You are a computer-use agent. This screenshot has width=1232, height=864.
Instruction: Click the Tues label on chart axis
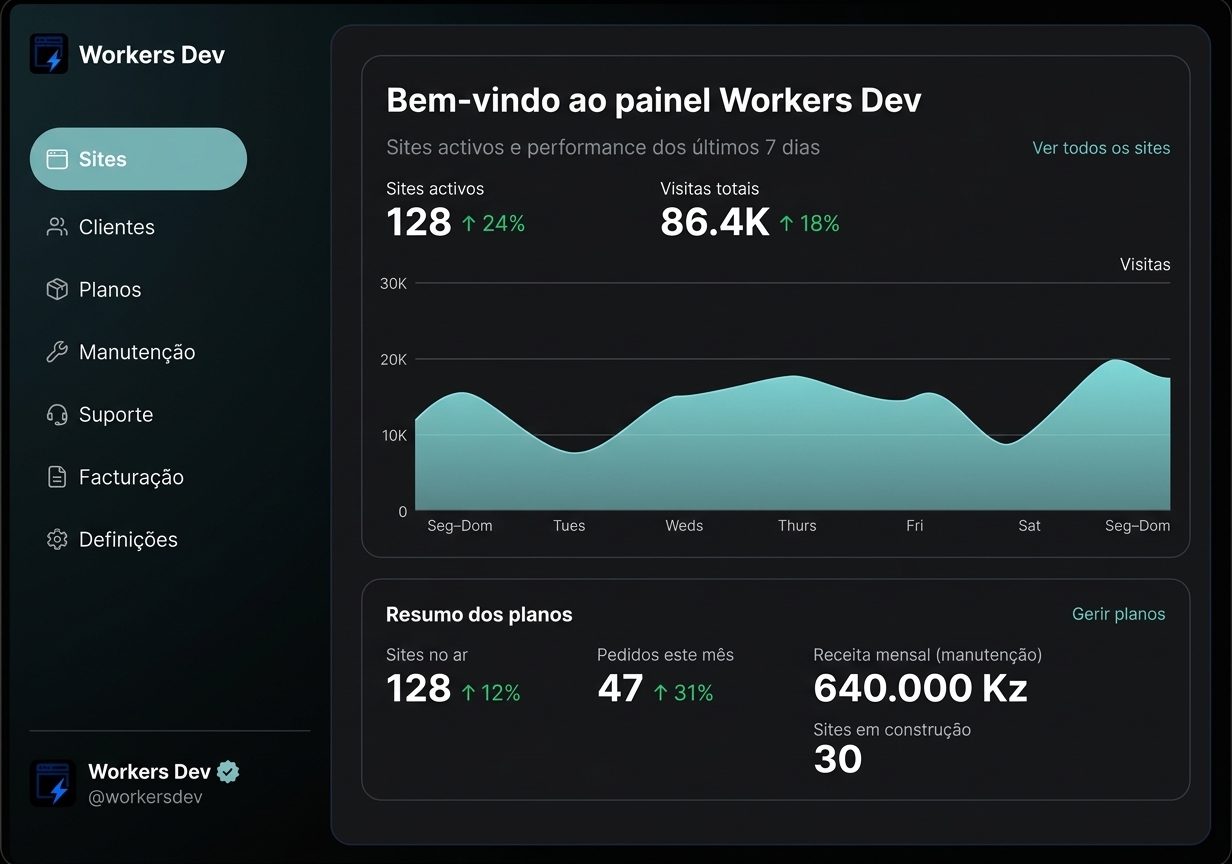click(569, 525)
